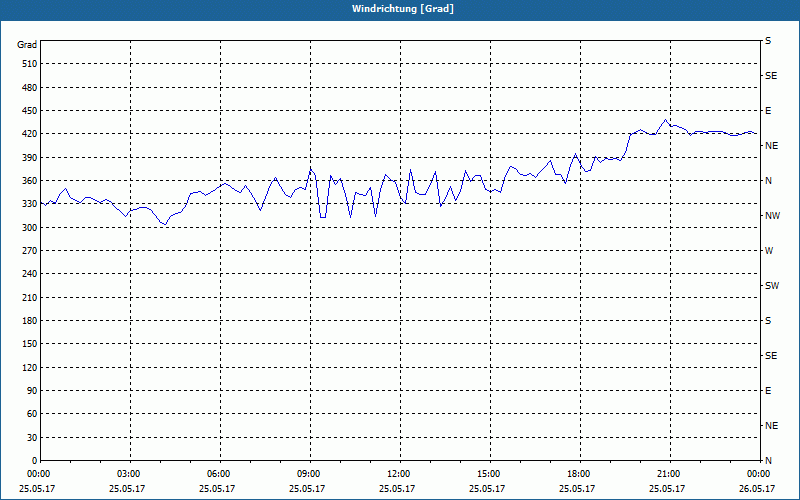Select the 18:00 time axis label
This screenshot has height=500, width=800.
click(578, 474)
